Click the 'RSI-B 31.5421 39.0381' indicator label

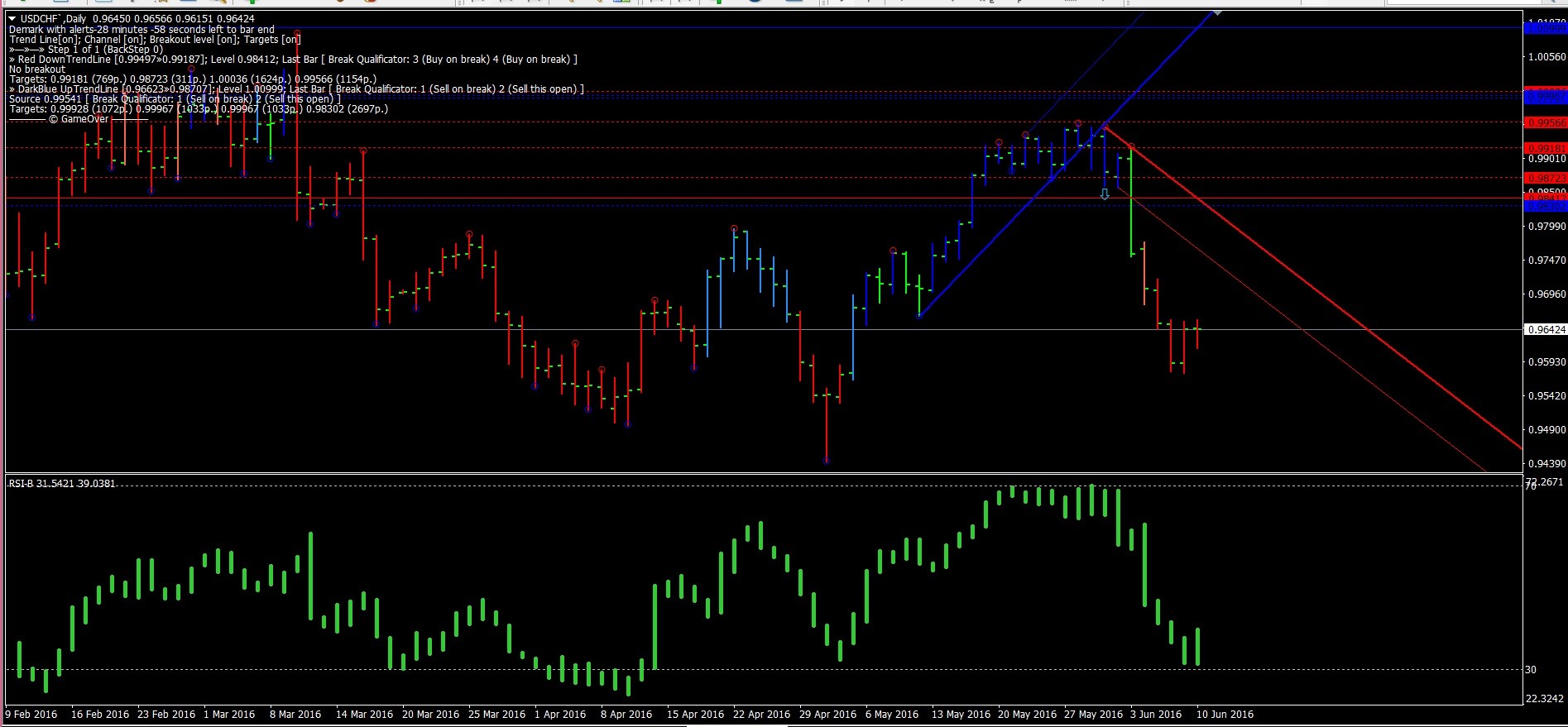pyautogui.click(x=62, y=483)
